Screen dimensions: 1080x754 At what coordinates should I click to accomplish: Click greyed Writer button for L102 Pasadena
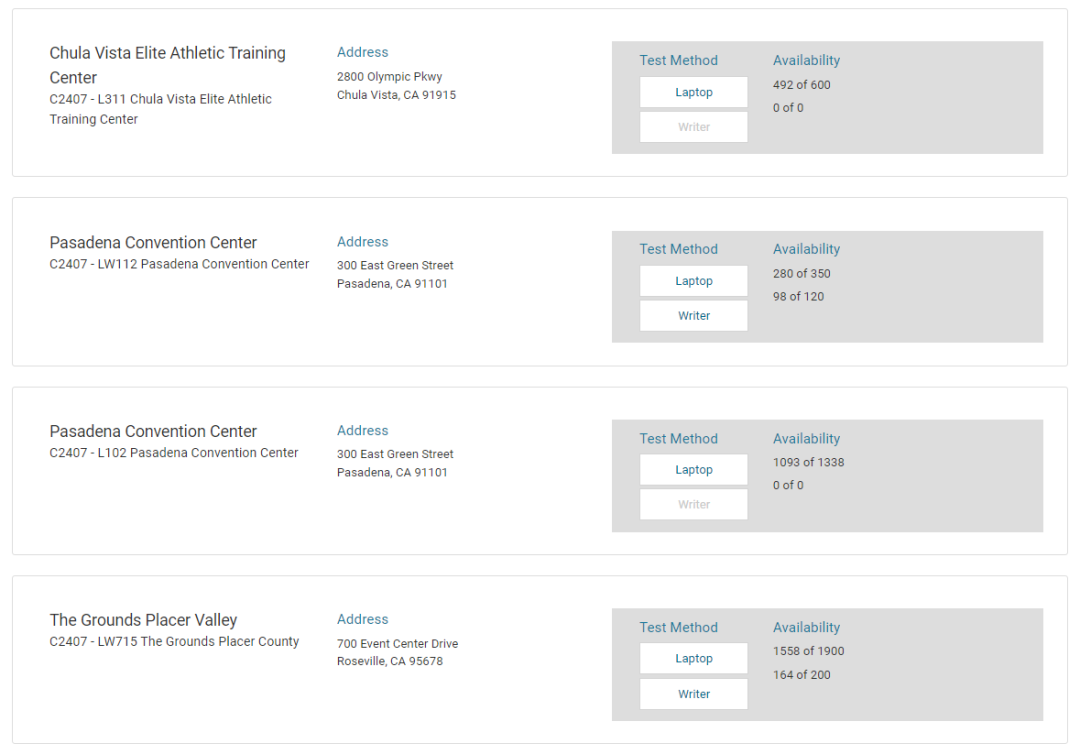(693, 505)
